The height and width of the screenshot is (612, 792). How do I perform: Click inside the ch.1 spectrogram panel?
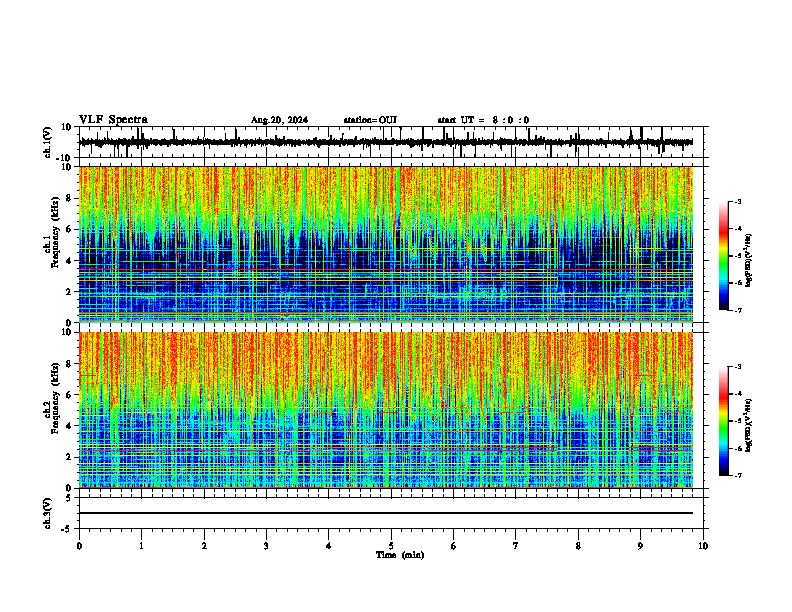(x=386, y=244)
